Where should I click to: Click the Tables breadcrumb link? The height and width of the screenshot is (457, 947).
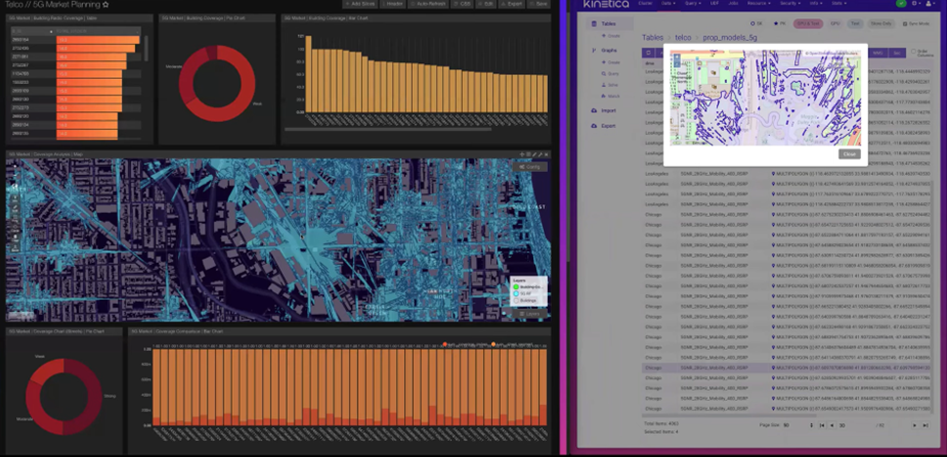[x=652, y=37]
